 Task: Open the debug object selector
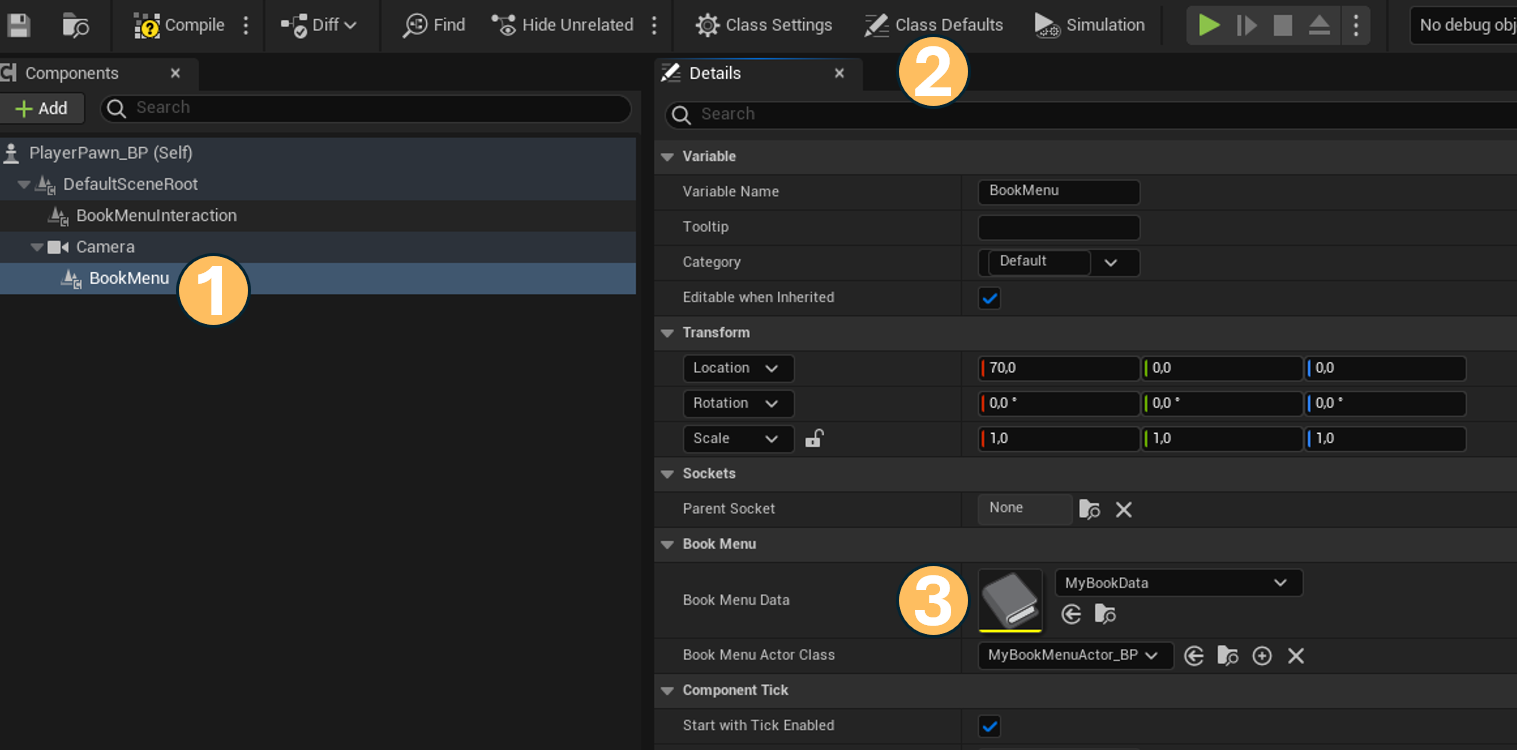(1464, 25)
